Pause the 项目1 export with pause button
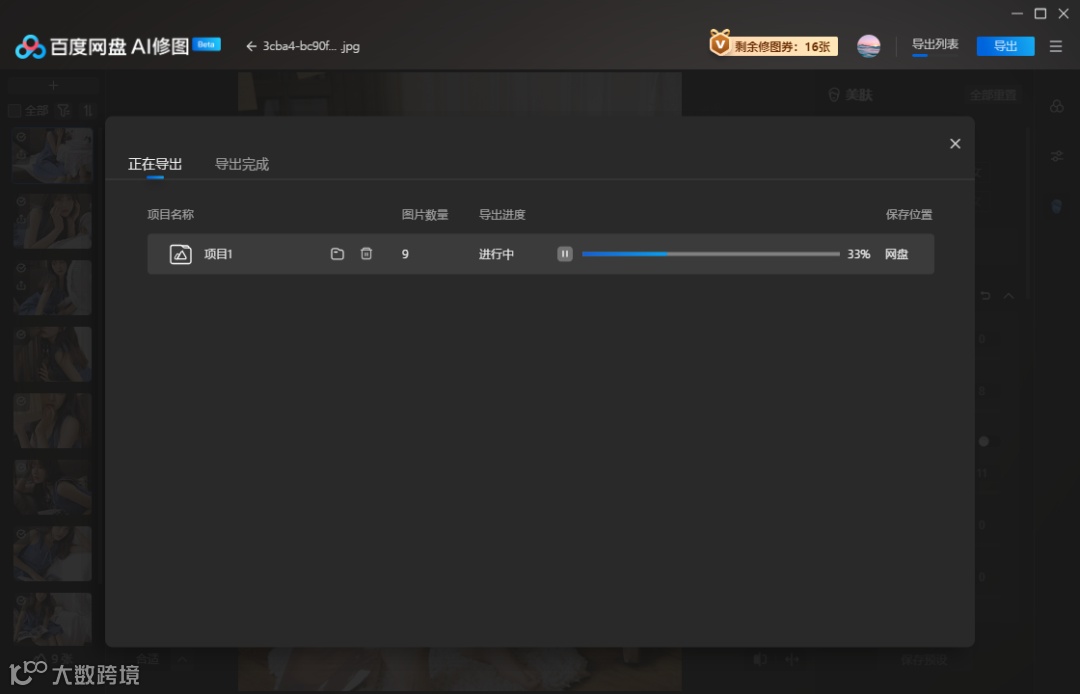Screen dimensions: 1080x694 point(564,254)
